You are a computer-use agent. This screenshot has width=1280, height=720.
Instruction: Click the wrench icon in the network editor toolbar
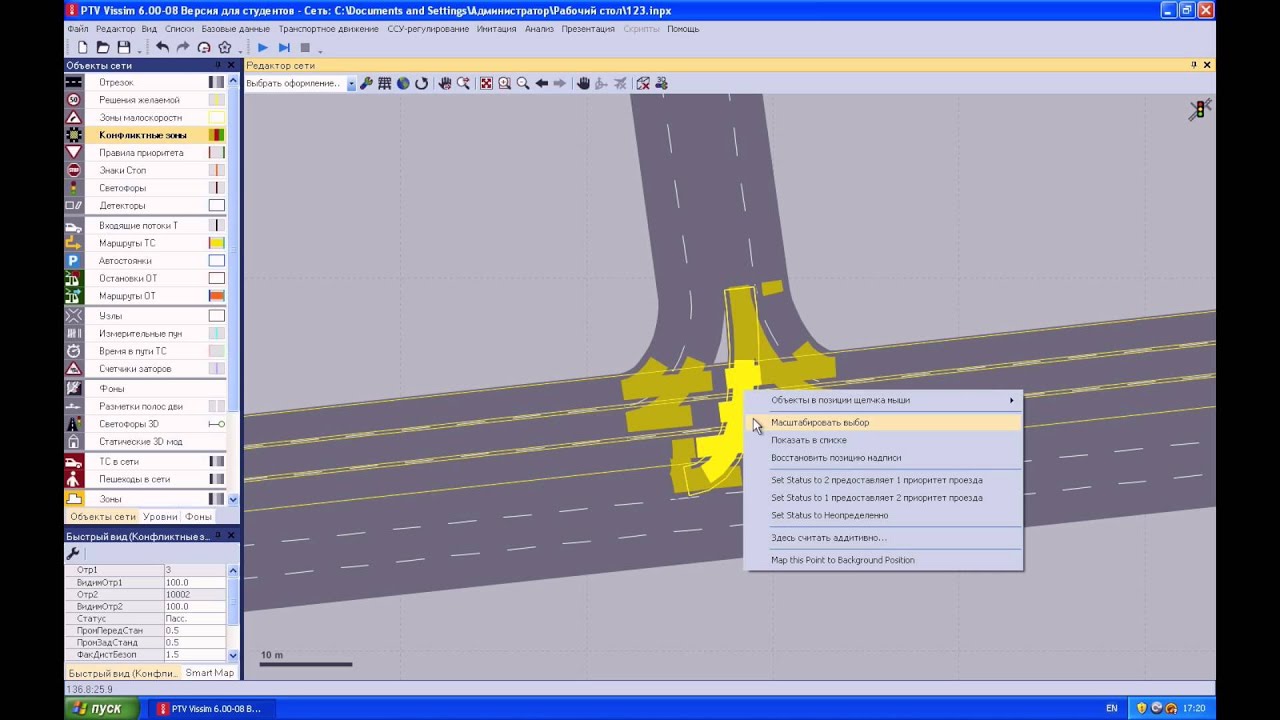pyautogui.click(x=366, y=83)
